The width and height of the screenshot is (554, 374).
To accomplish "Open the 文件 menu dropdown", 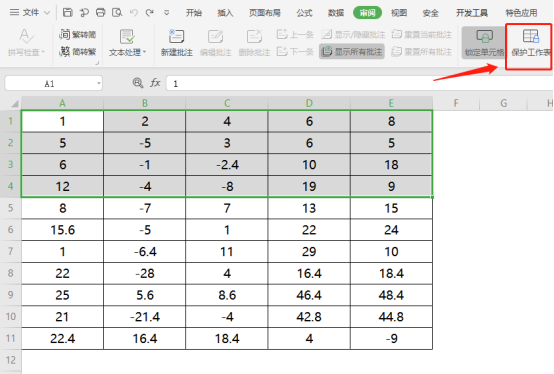I will pyautogui.click(x=30, y=13).
